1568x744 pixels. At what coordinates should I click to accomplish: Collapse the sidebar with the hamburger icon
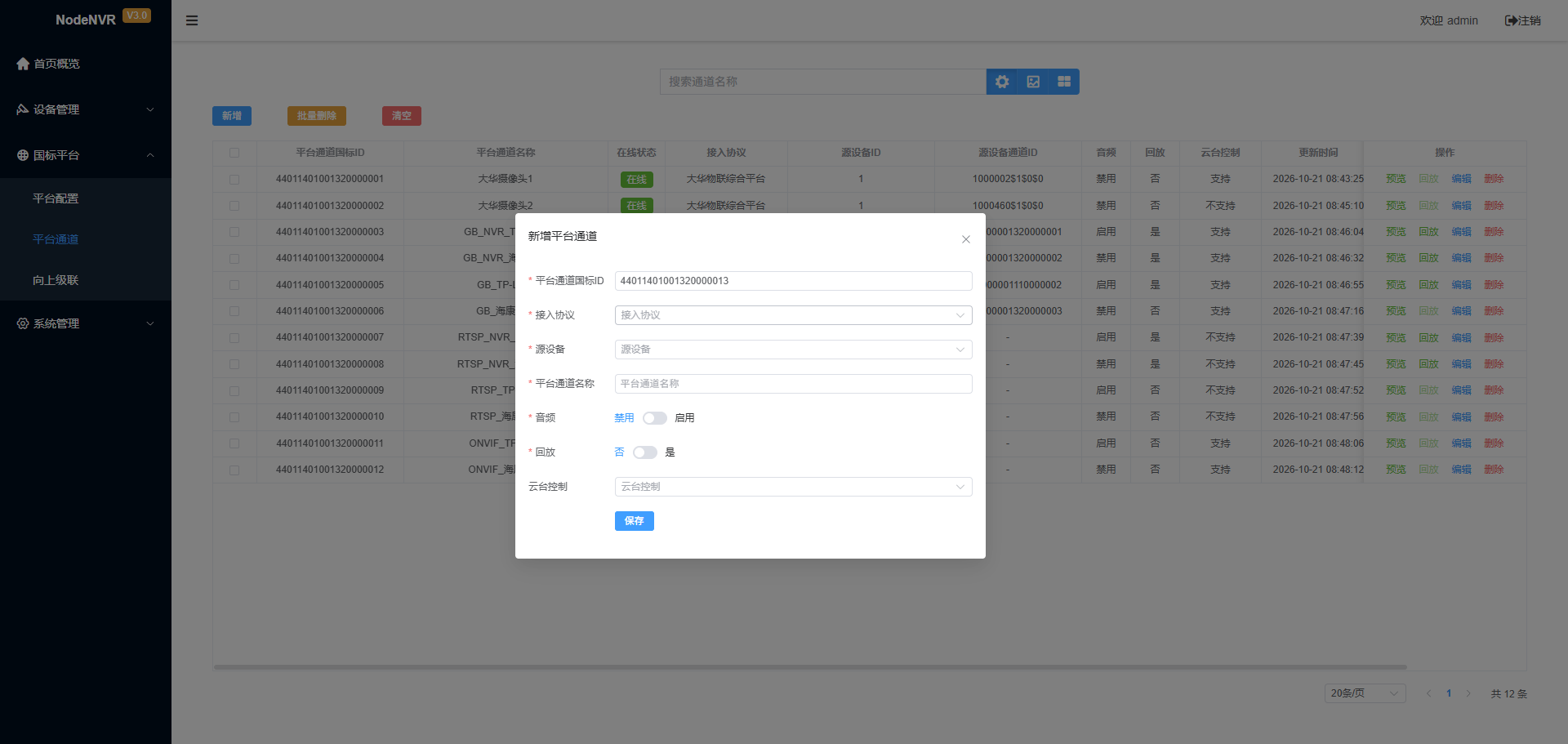click(x=192, y=20)
